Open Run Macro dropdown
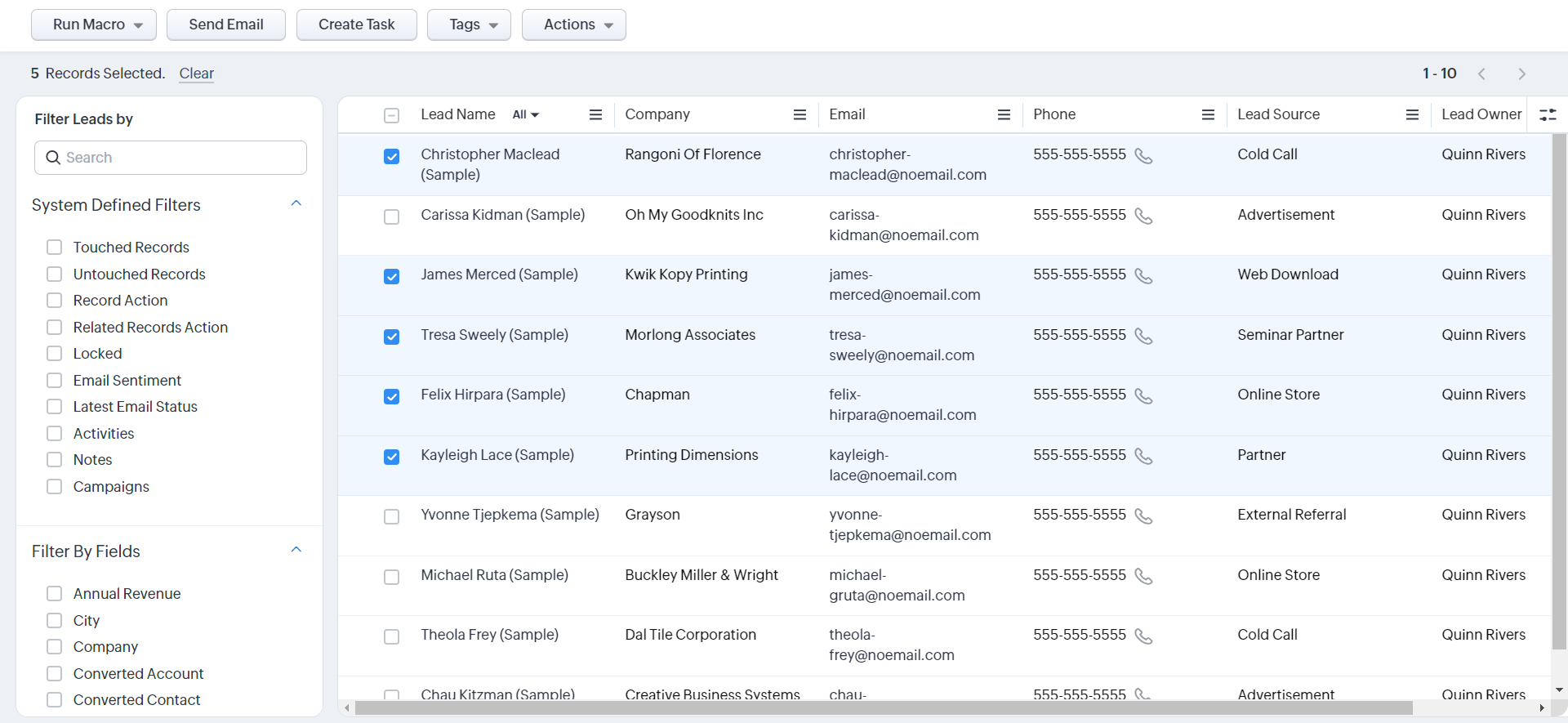This screenshot has height=723, width=1568. (x=93, y=25)
